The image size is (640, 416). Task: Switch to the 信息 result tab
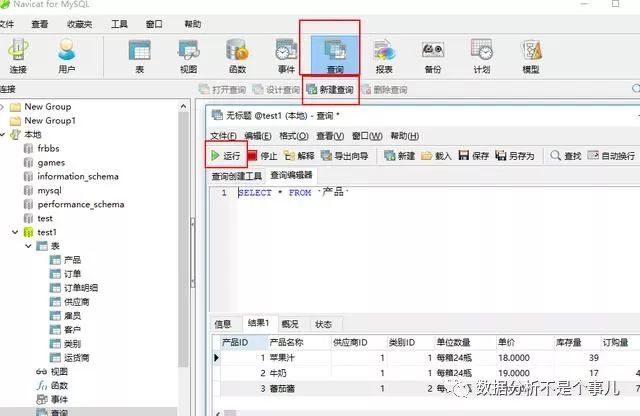223,324
